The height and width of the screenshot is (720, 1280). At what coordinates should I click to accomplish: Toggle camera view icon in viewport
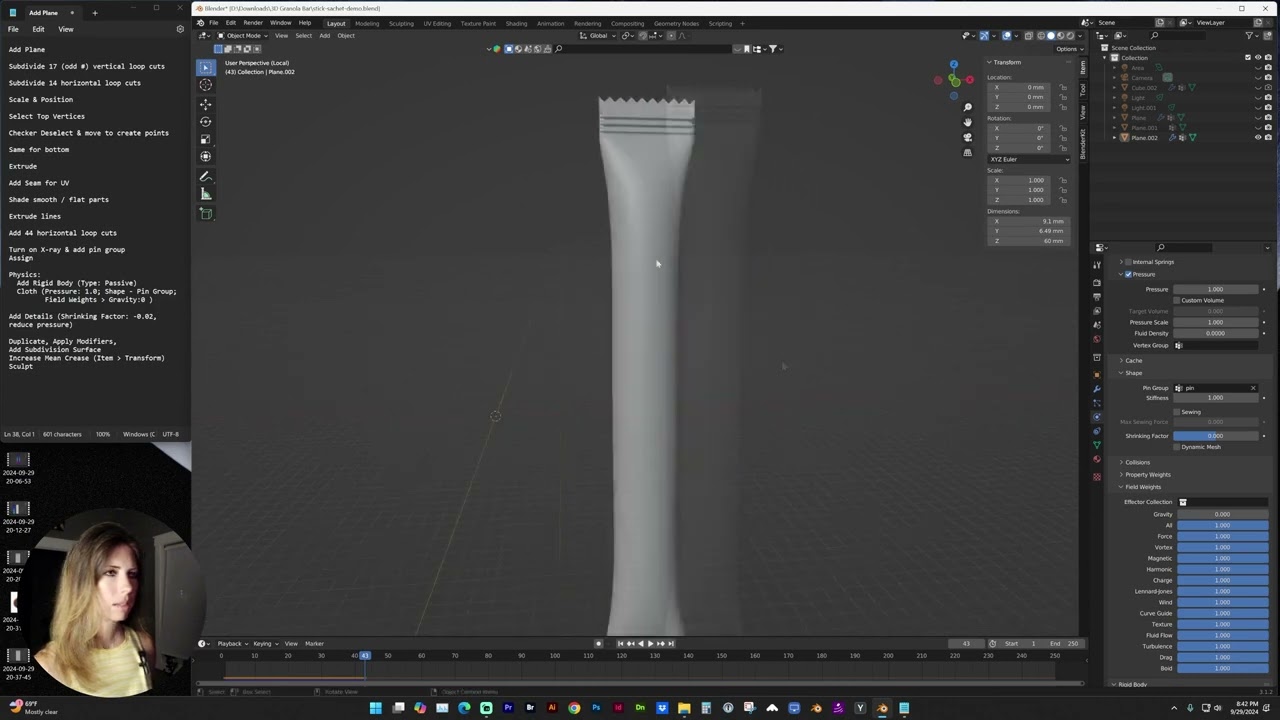(967, 137)
